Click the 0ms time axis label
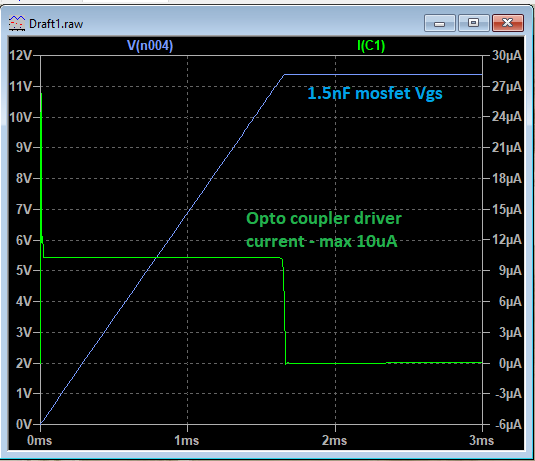The height and width of the screenshot is (461, 535). [x=40, y=441]
